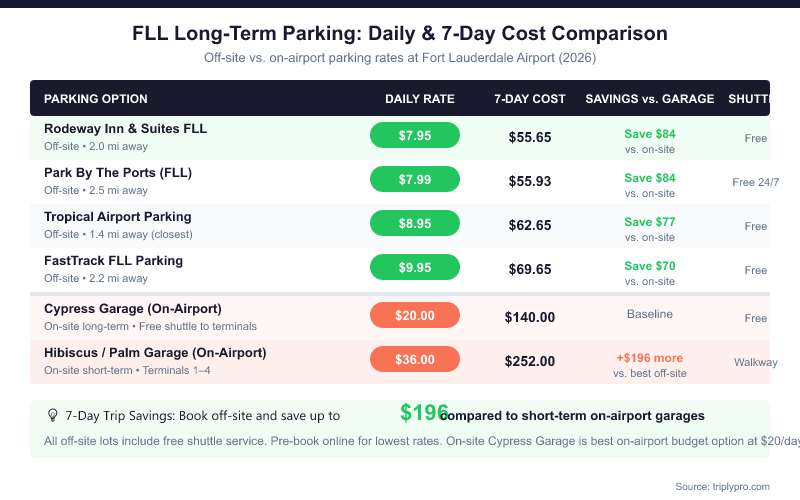The height and width of the screenshot is (500, 800).
Task: Open the Park By The Ports (FLL) row
Action: [x=118, y=173]
